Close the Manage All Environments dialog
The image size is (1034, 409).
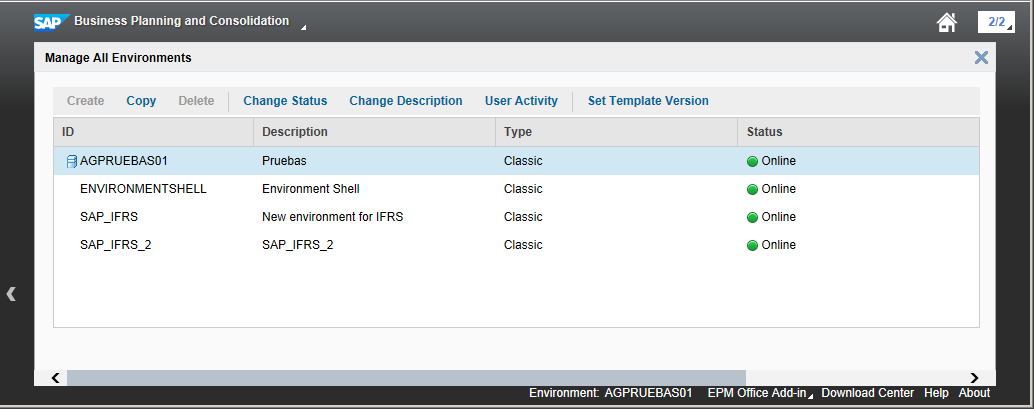click(x=981, y=58)
